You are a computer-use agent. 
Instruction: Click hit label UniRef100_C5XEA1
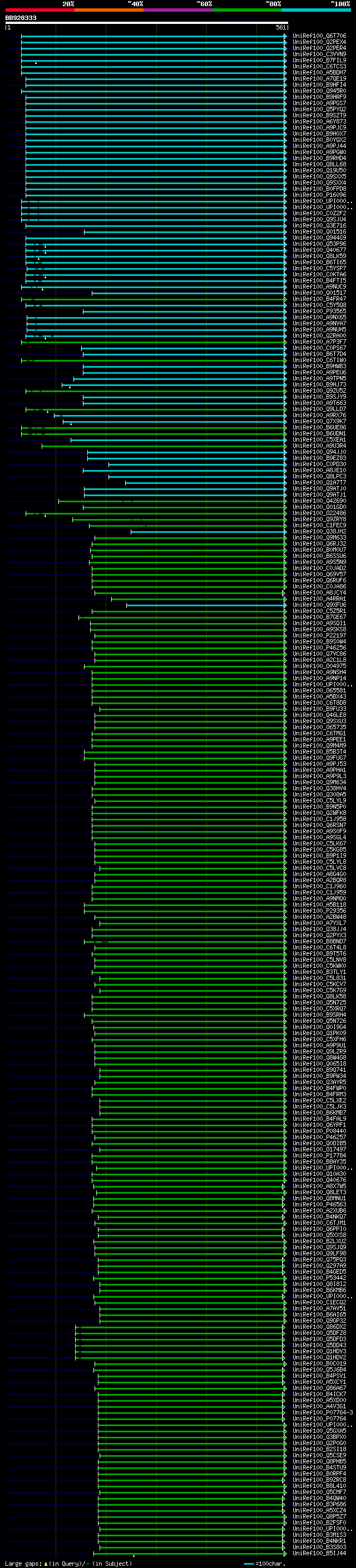pyautogui.click(x=319, y=439)
